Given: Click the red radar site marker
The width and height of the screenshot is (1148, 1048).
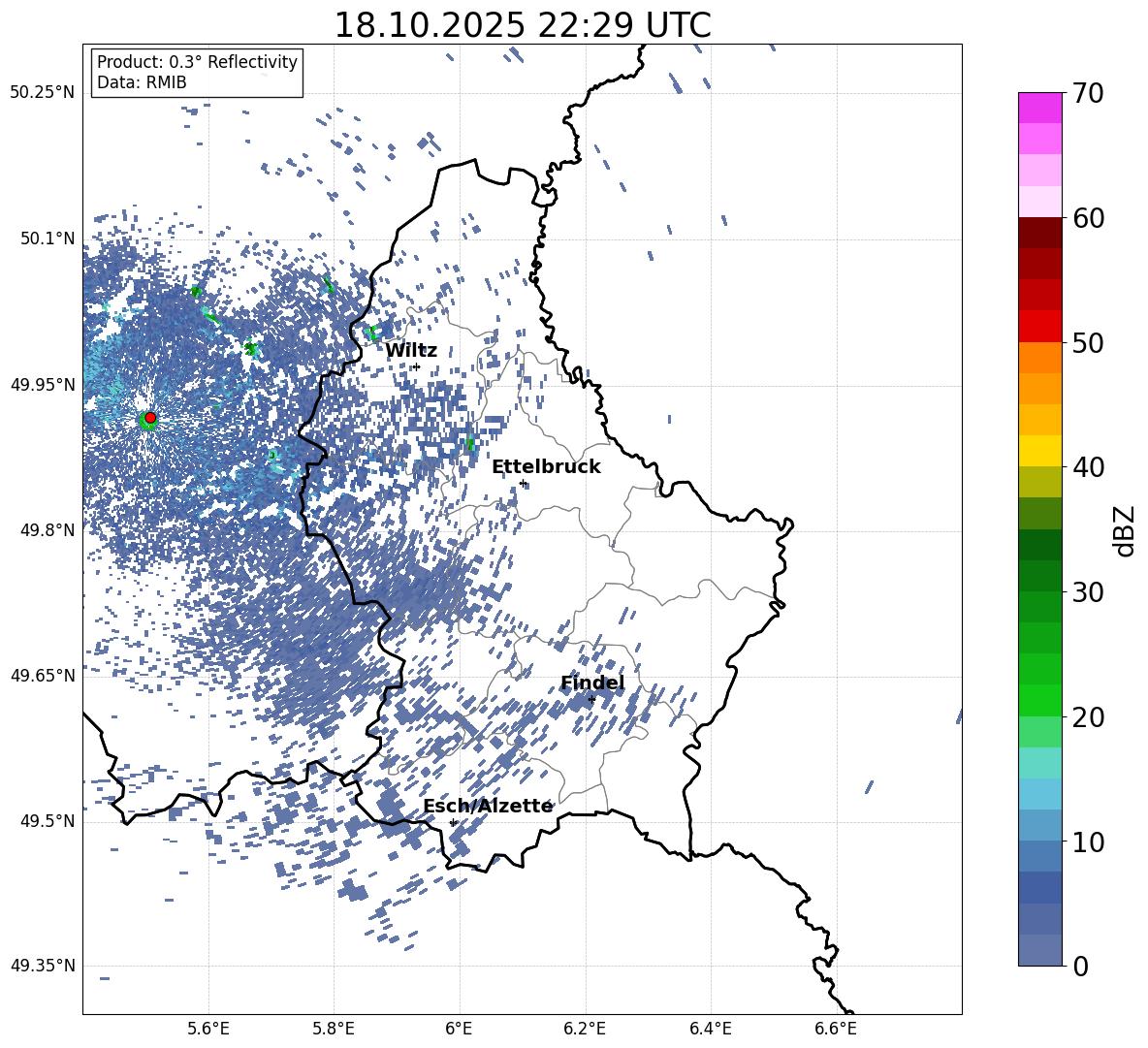Looking at the screenshot, I should coord(150,417).
